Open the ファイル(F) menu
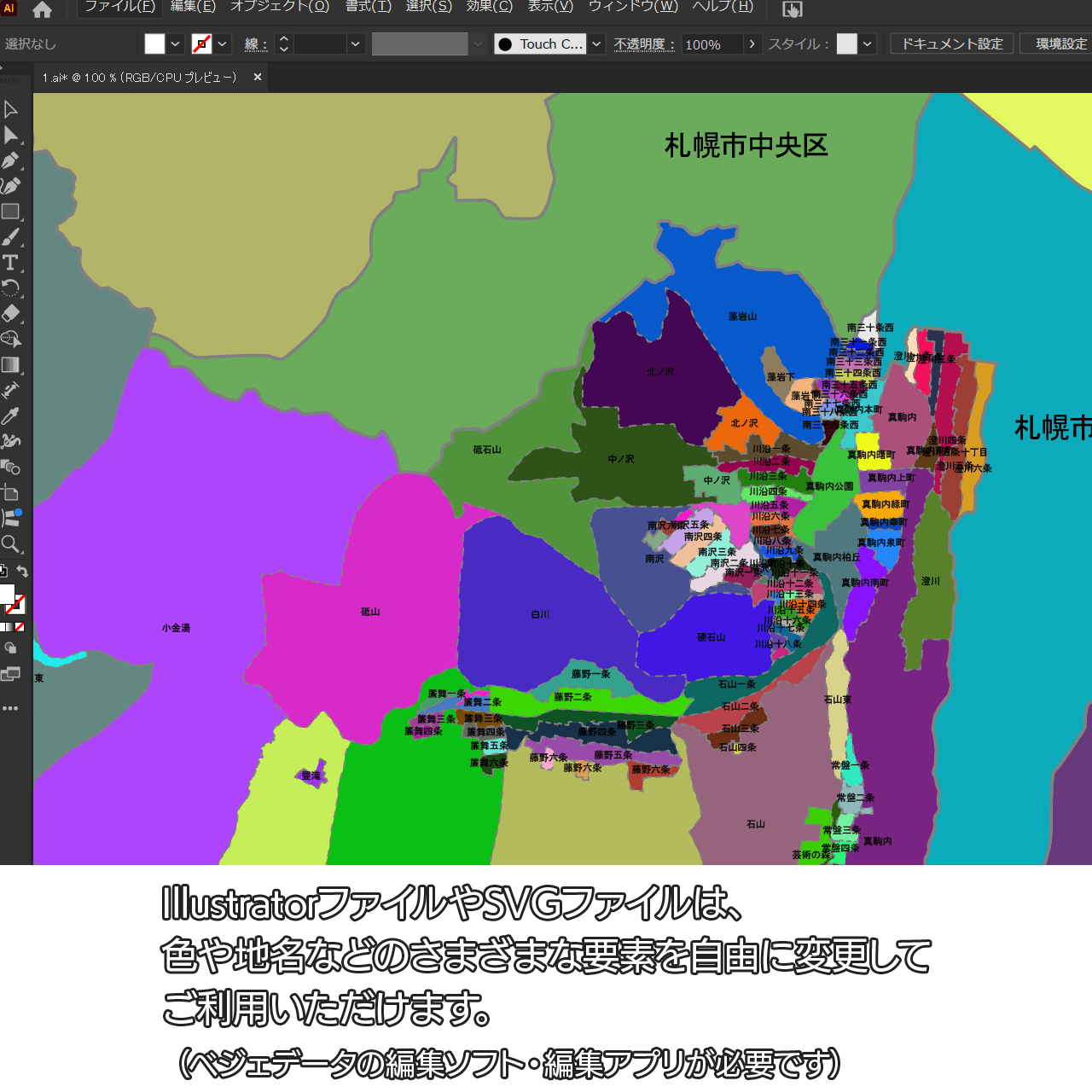 [x=119, y=7]
